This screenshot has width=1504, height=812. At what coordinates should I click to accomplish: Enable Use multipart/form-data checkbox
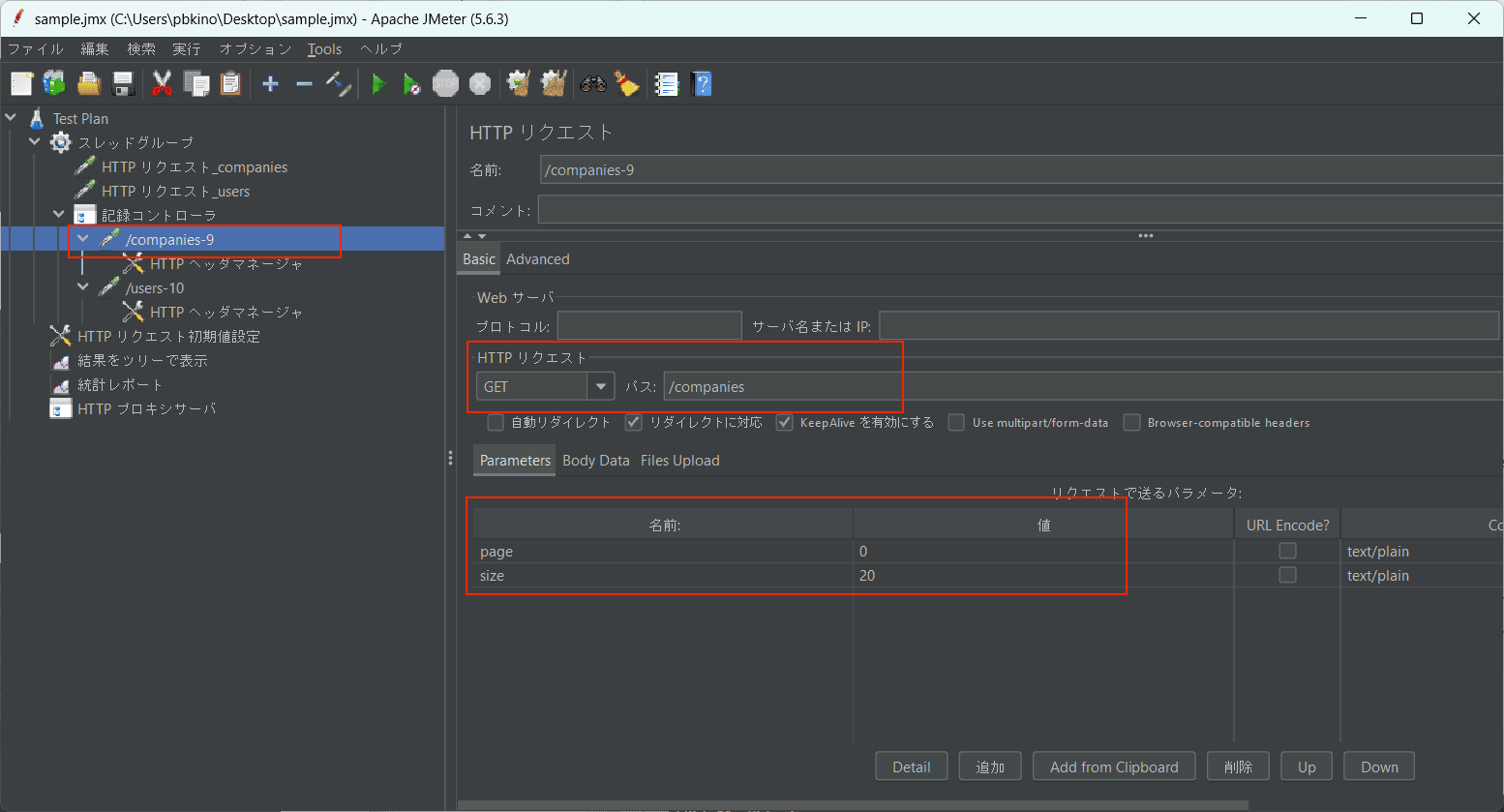pos(956,422)
